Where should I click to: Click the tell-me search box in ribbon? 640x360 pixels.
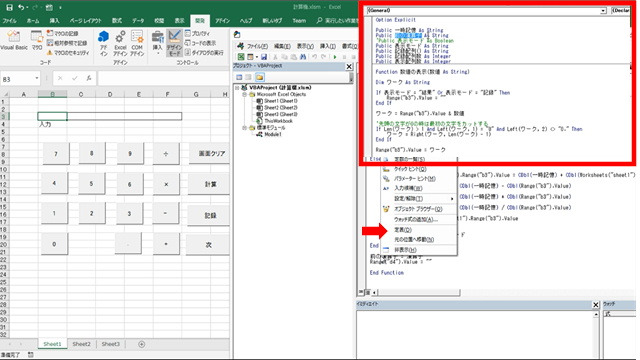coord(337,20)
